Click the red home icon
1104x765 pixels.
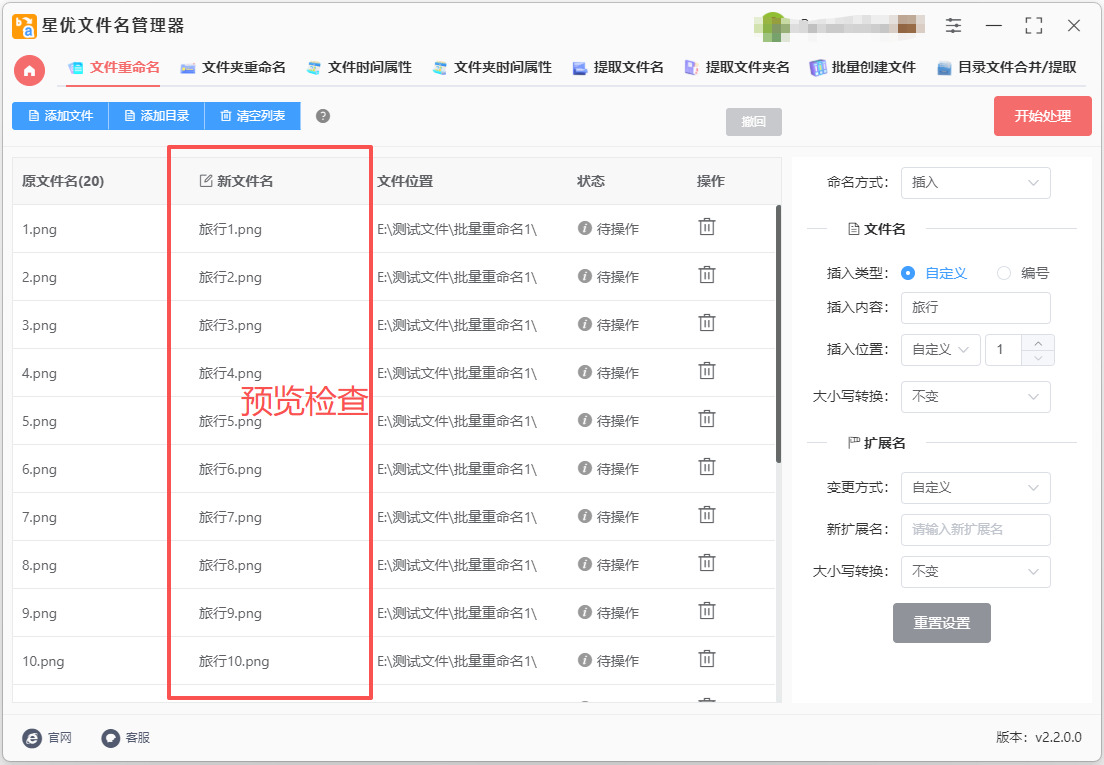29,70
